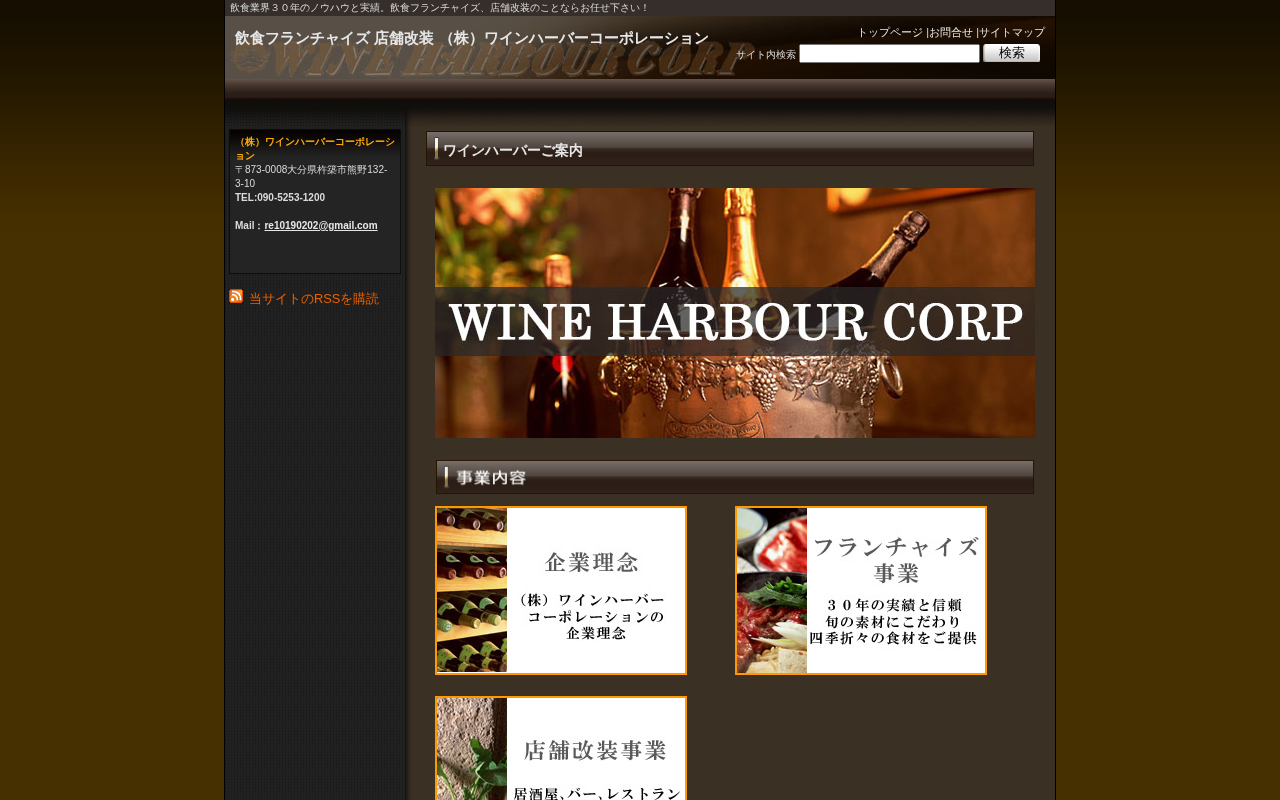Open the サイトマップ navigation link

pos(1012,32)
